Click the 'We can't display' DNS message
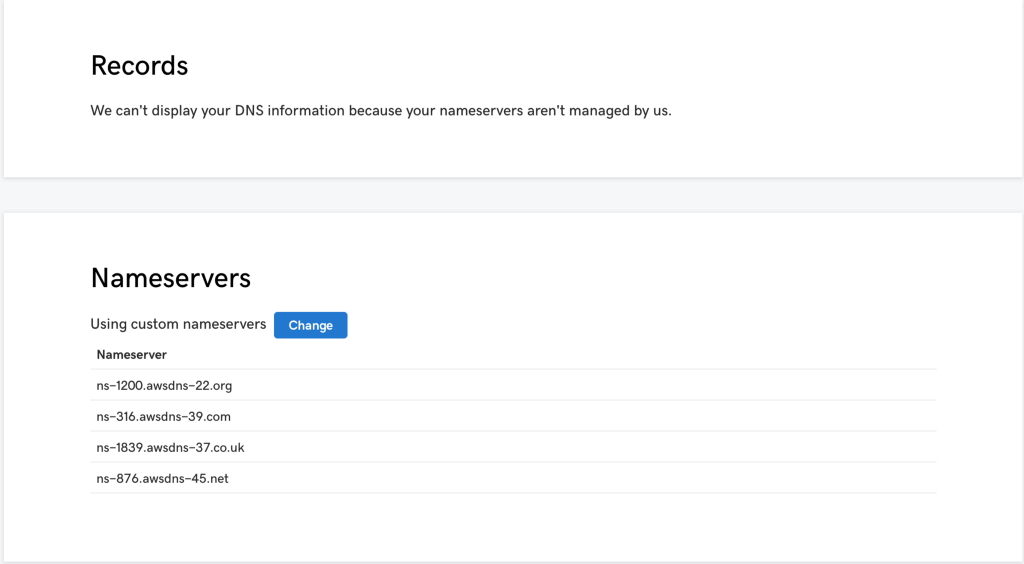 click(380, 111)
